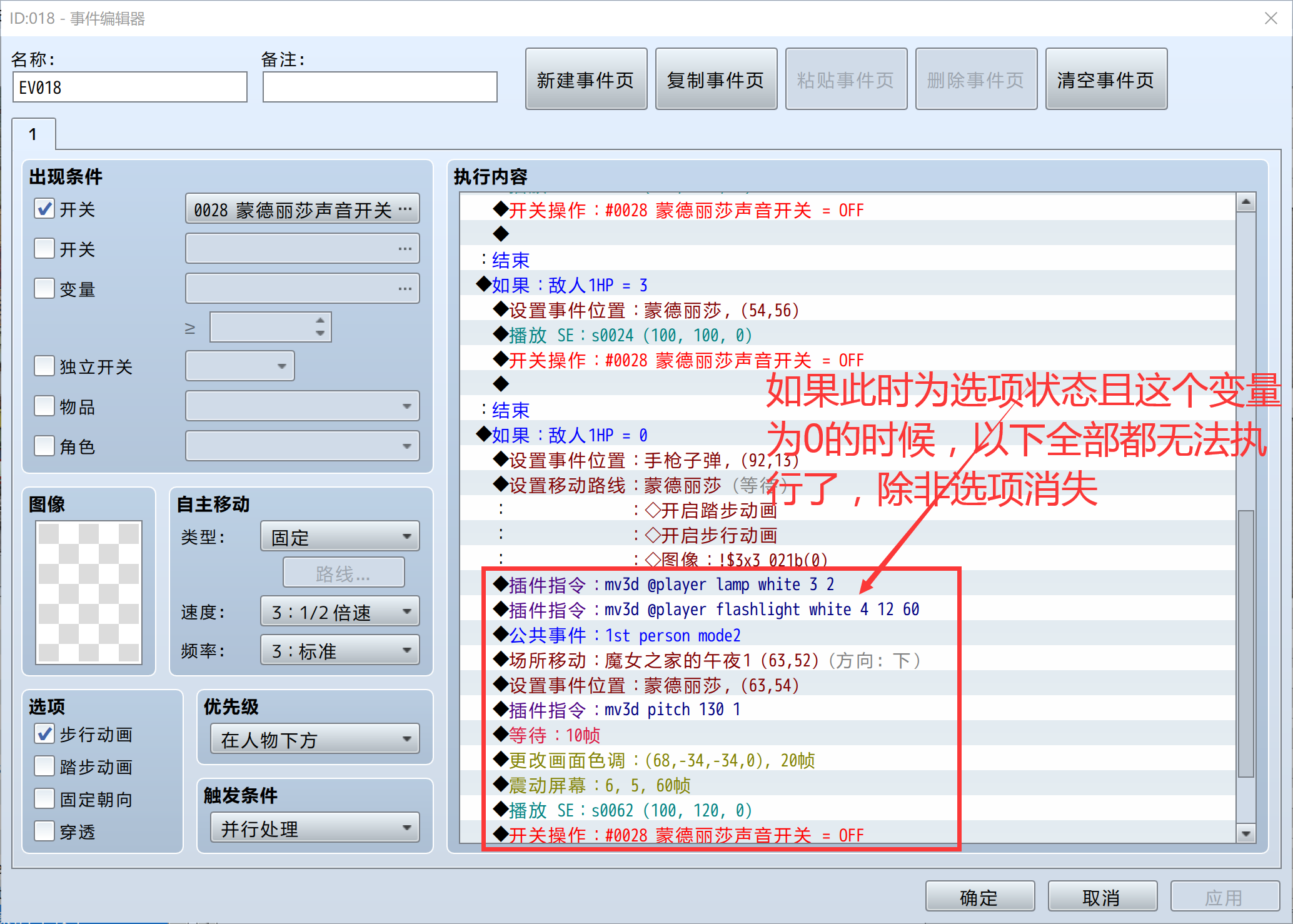The image size is (1293, 924).
Task: Click into the empty 备注 field
Action: click(x=380, y=87)
